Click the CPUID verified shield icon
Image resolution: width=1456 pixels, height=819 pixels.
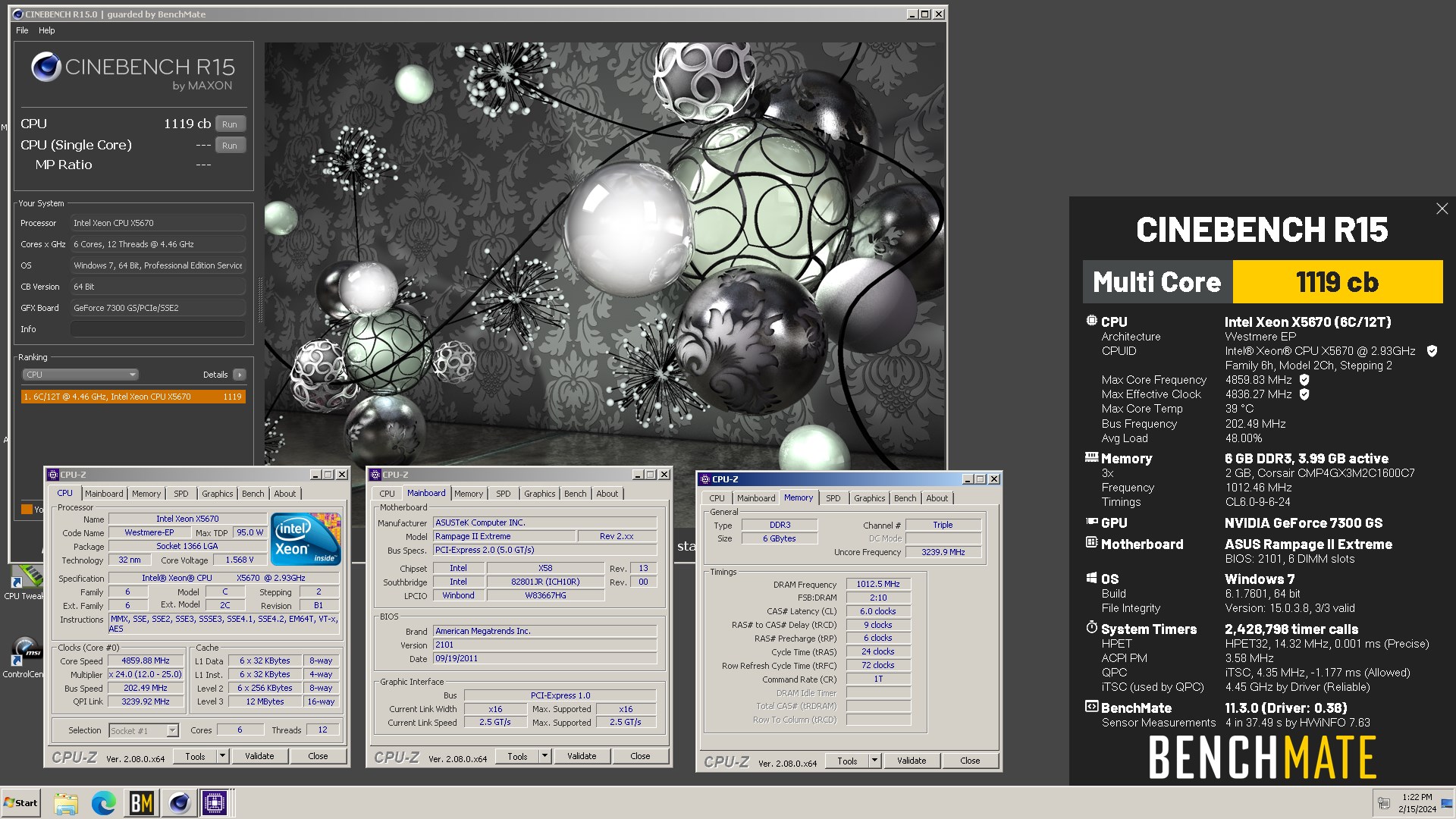pyautogui.click(x=1432, y=351)
